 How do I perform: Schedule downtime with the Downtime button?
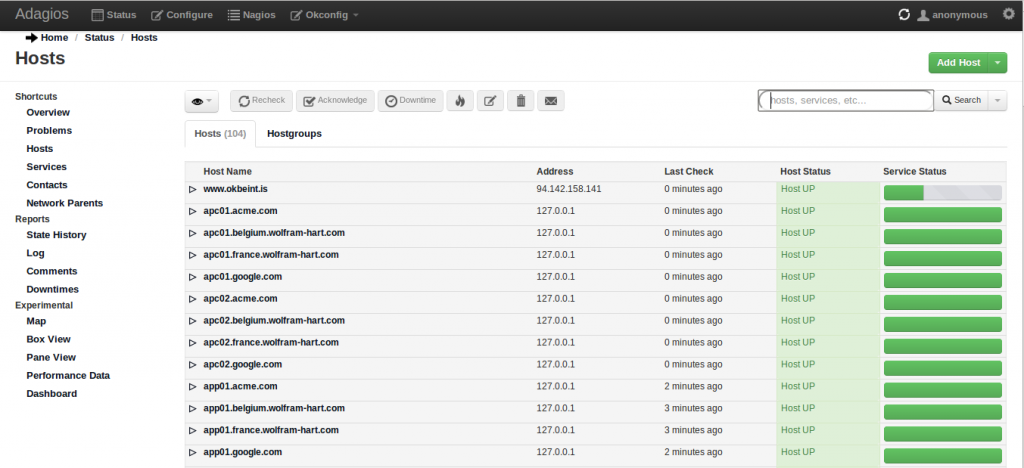(x=410, y=101)
